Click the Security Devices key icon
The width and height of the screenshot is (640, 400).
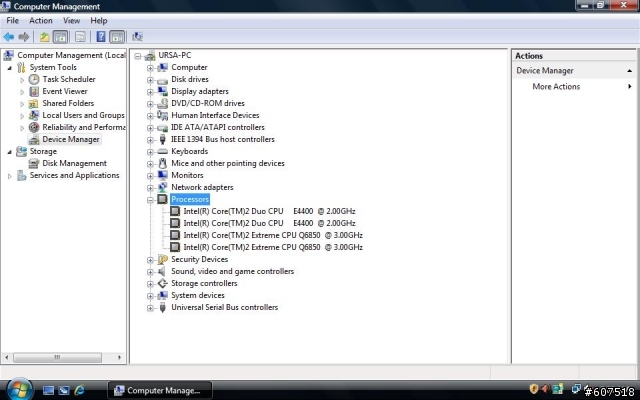click(162, 259)
